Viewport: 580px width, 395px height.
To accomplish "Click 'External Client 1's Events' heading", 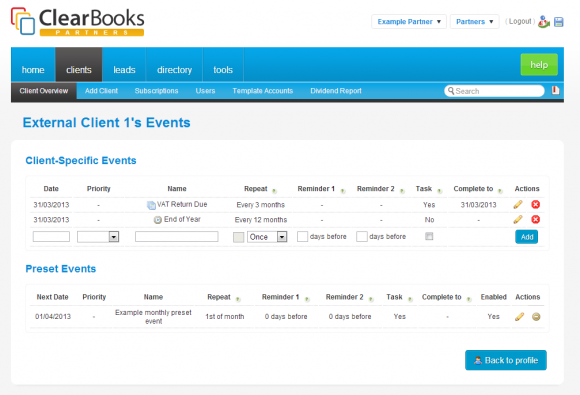I will pyautogui.click(x=107, y=122).
